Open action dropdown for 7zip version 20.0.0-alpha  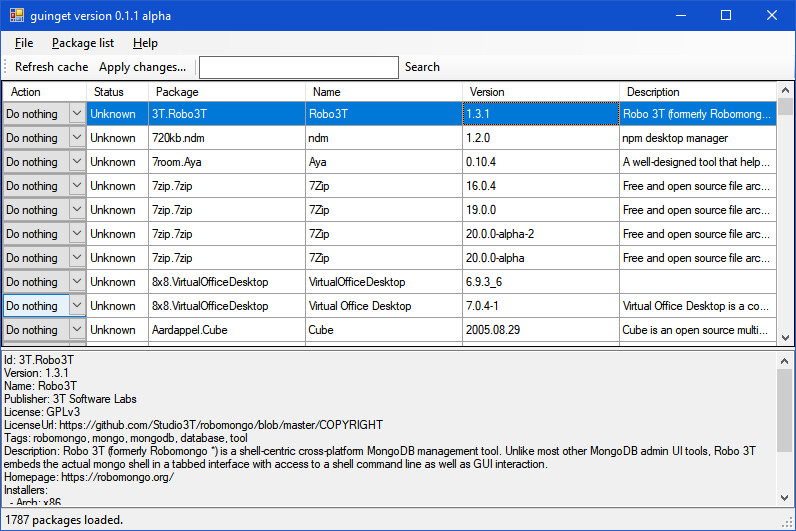point(77,257)
